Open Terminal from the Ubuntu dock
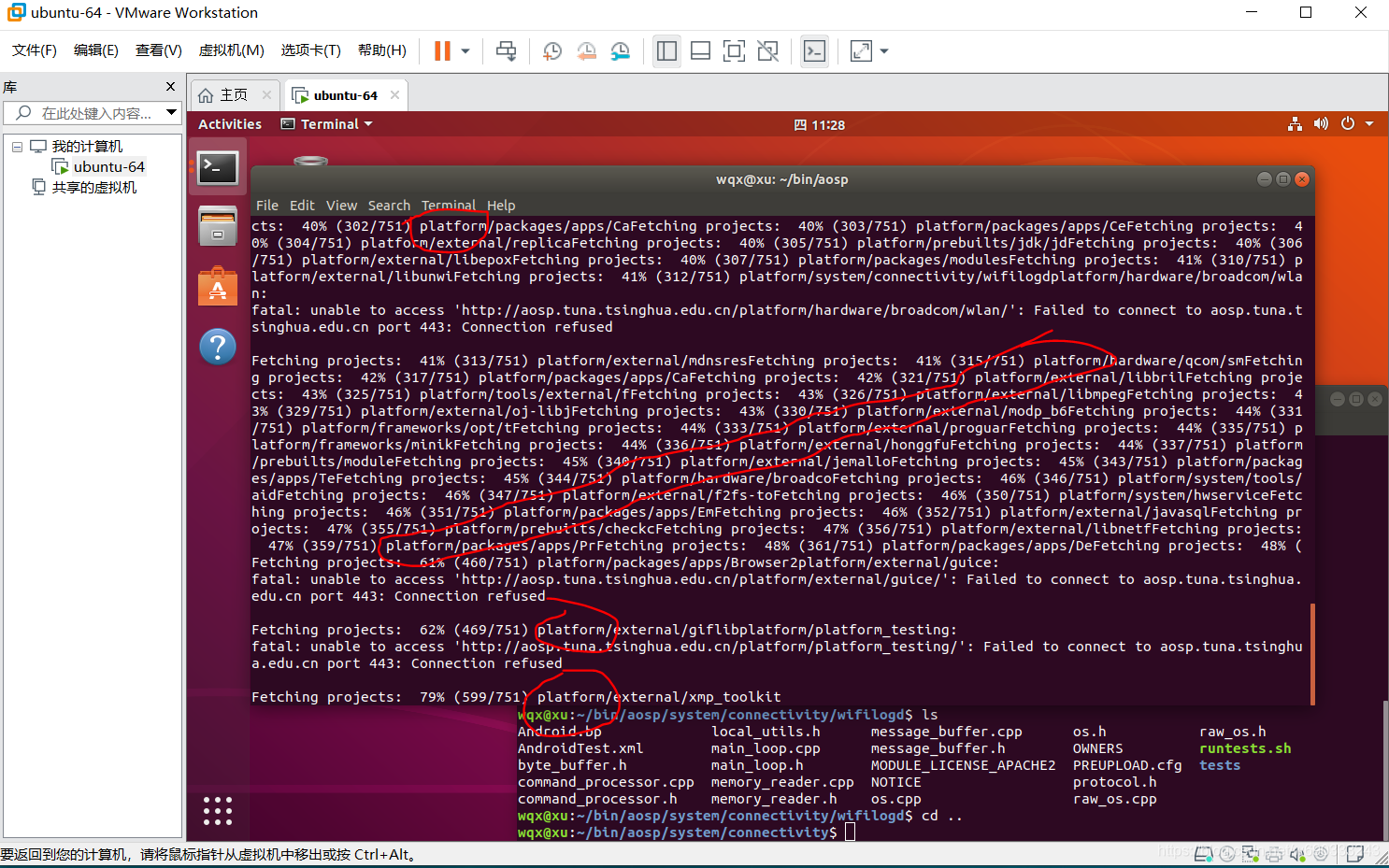1389x868 pixels. [218, 168]
